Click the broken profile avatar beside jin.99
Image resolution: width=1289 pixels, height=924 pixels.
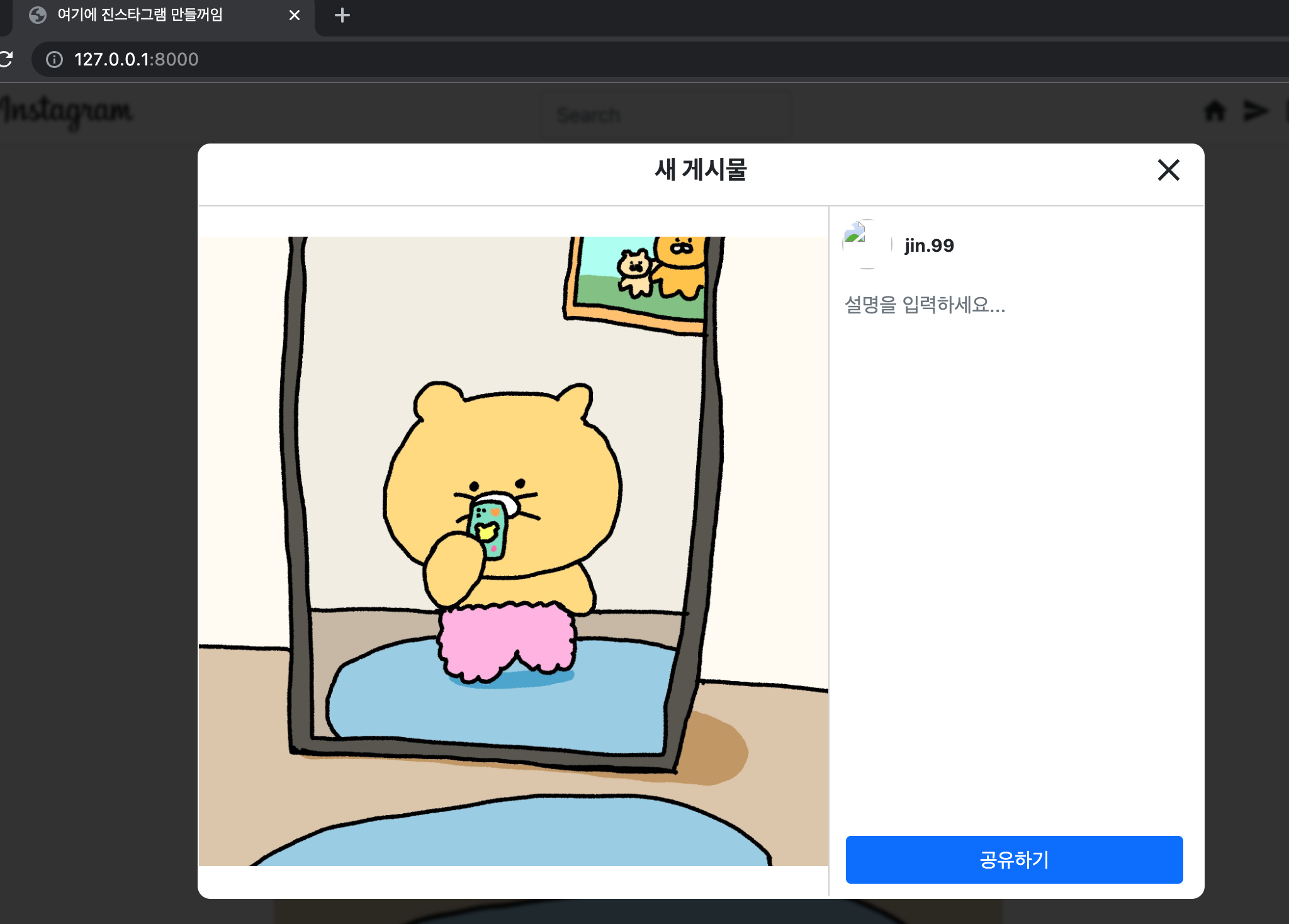click(x=867, y=244)
